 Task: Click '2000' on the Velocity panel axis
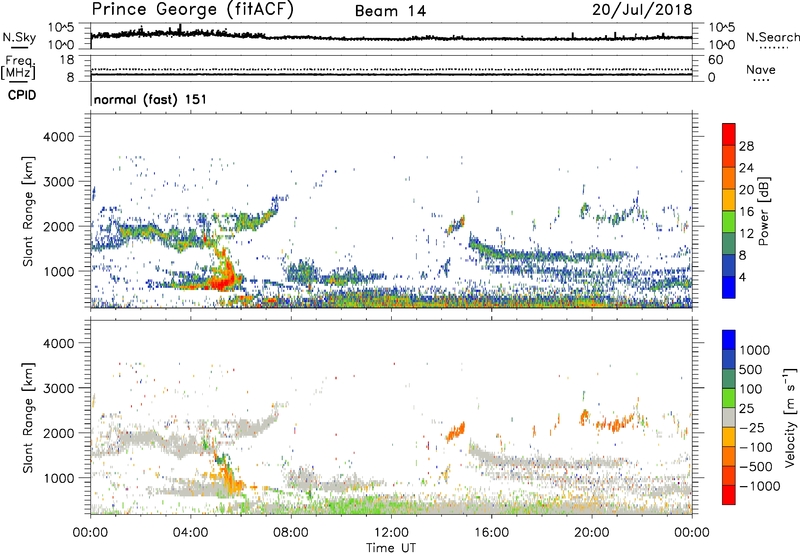click(x=58, y=434)
